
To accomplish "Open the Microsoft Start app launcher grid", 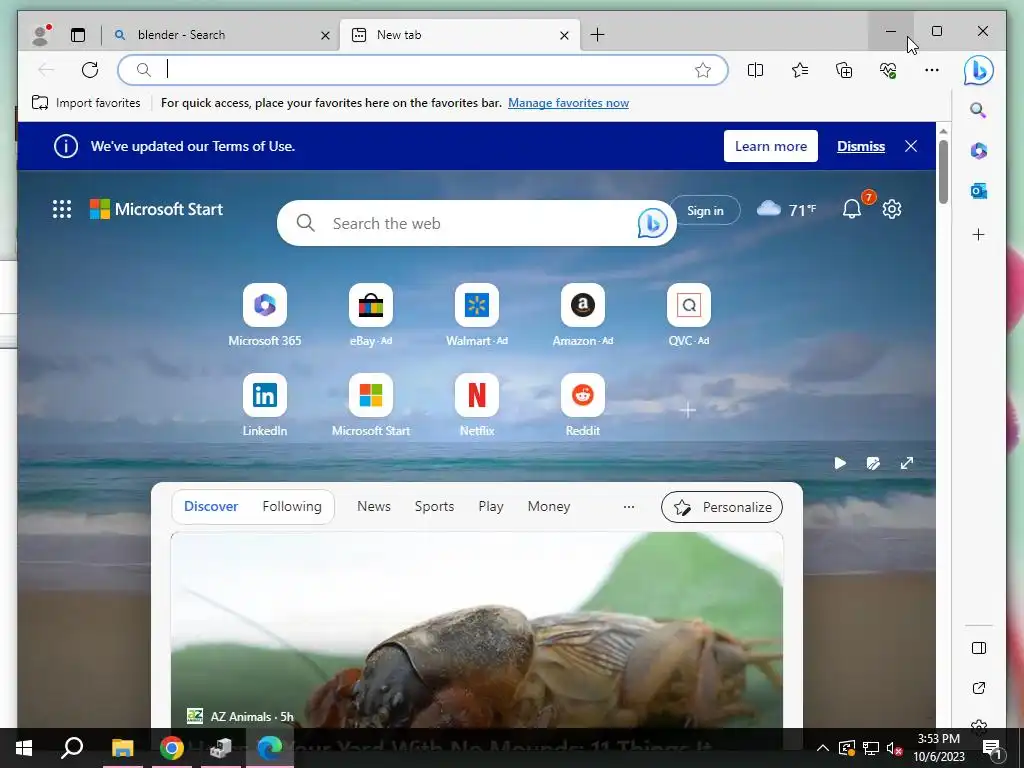I will (62, 209).
